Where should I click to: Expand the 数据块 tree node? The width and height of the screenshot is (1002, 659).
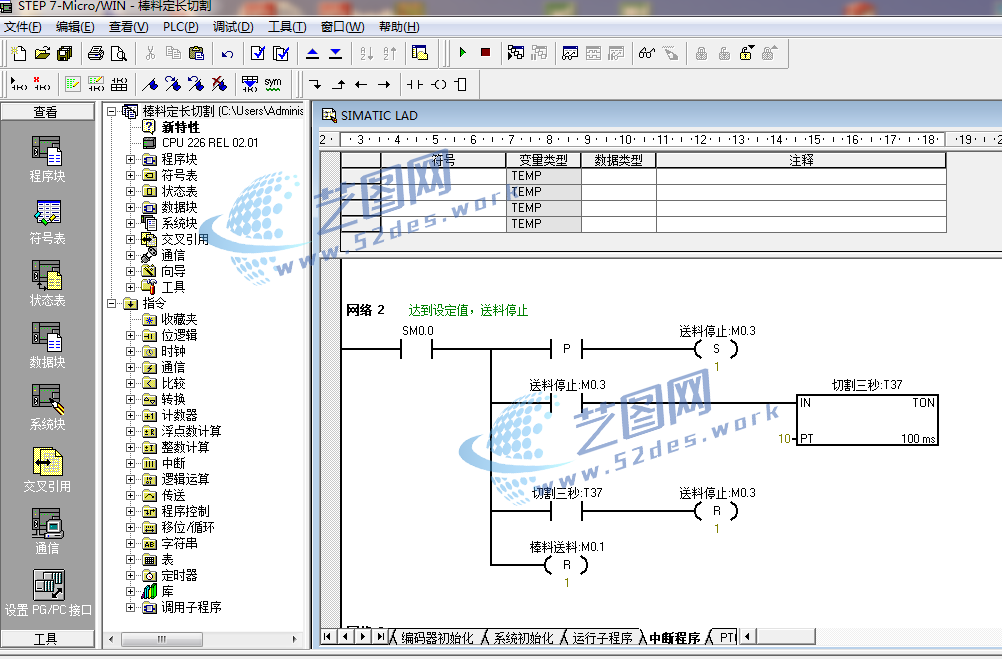pyautogui.click(x=130, y=207)
